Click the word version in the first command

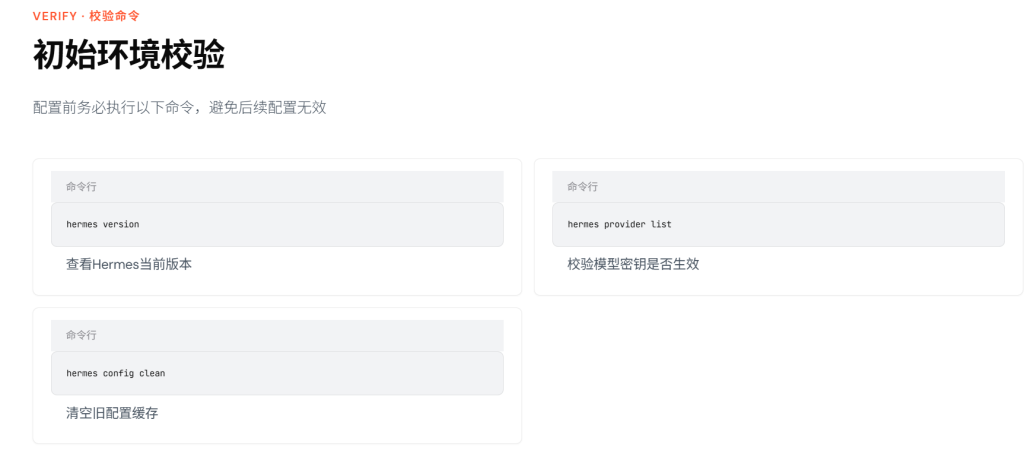click(121, 225)
